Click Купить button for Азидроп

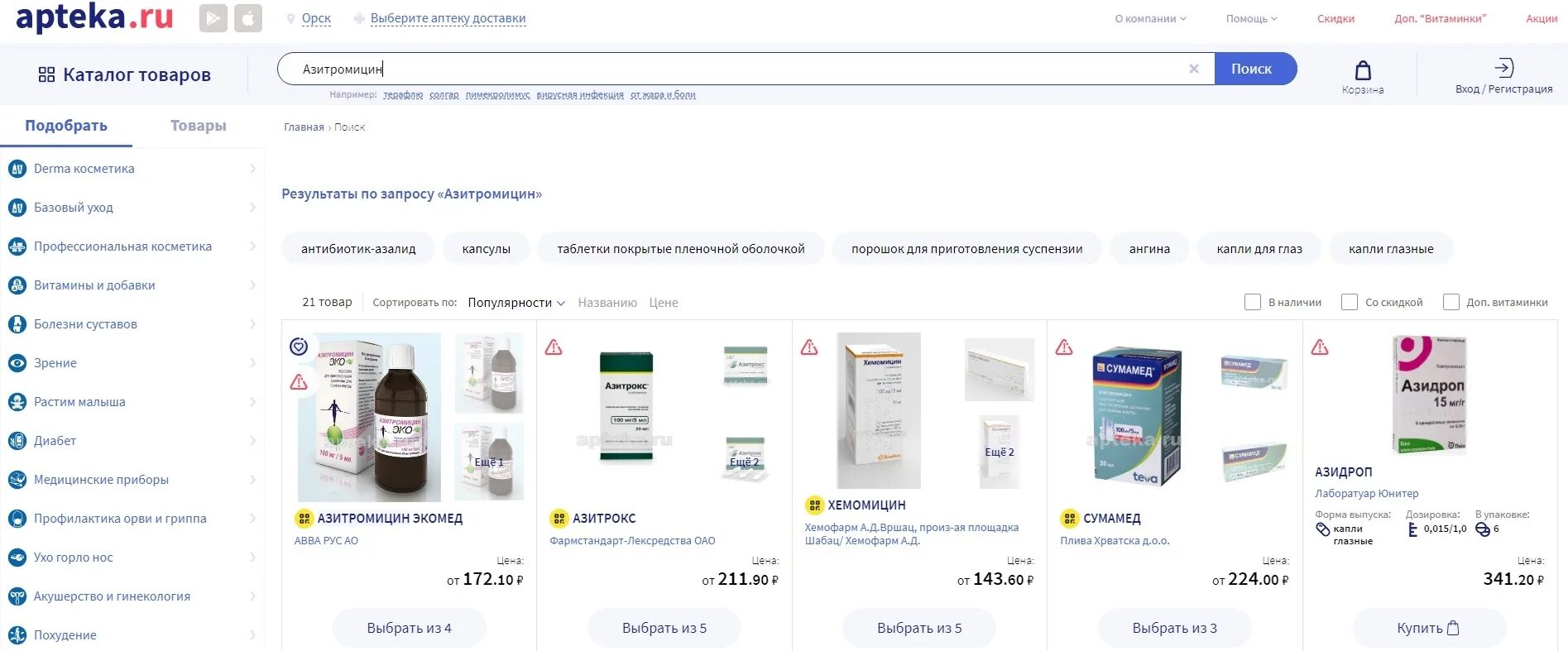click(x=1430, y=628)
